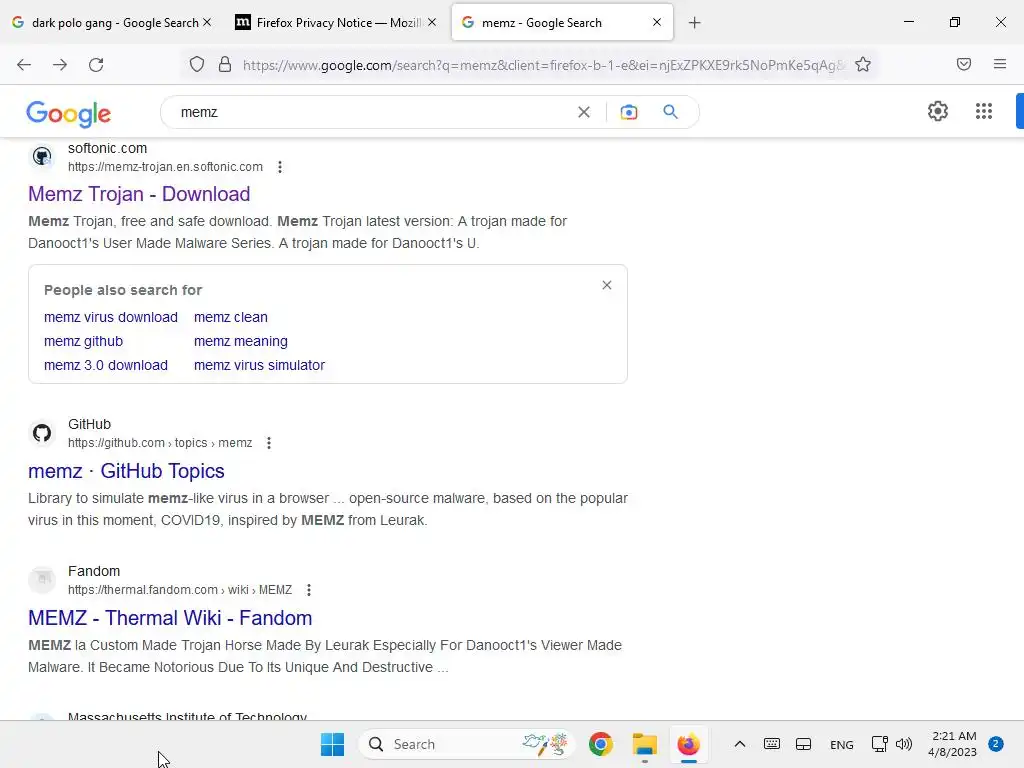Focus the Google search input field
Viewport: 1024px width, 768px height.
click(x=372, y=112)
